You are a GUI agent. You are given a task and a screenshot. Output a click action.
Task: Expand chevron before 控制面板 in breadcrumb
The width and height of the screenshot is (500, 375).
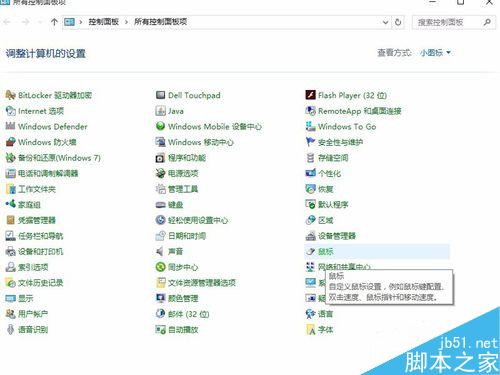pyautogui.click(x=81, y=22)
